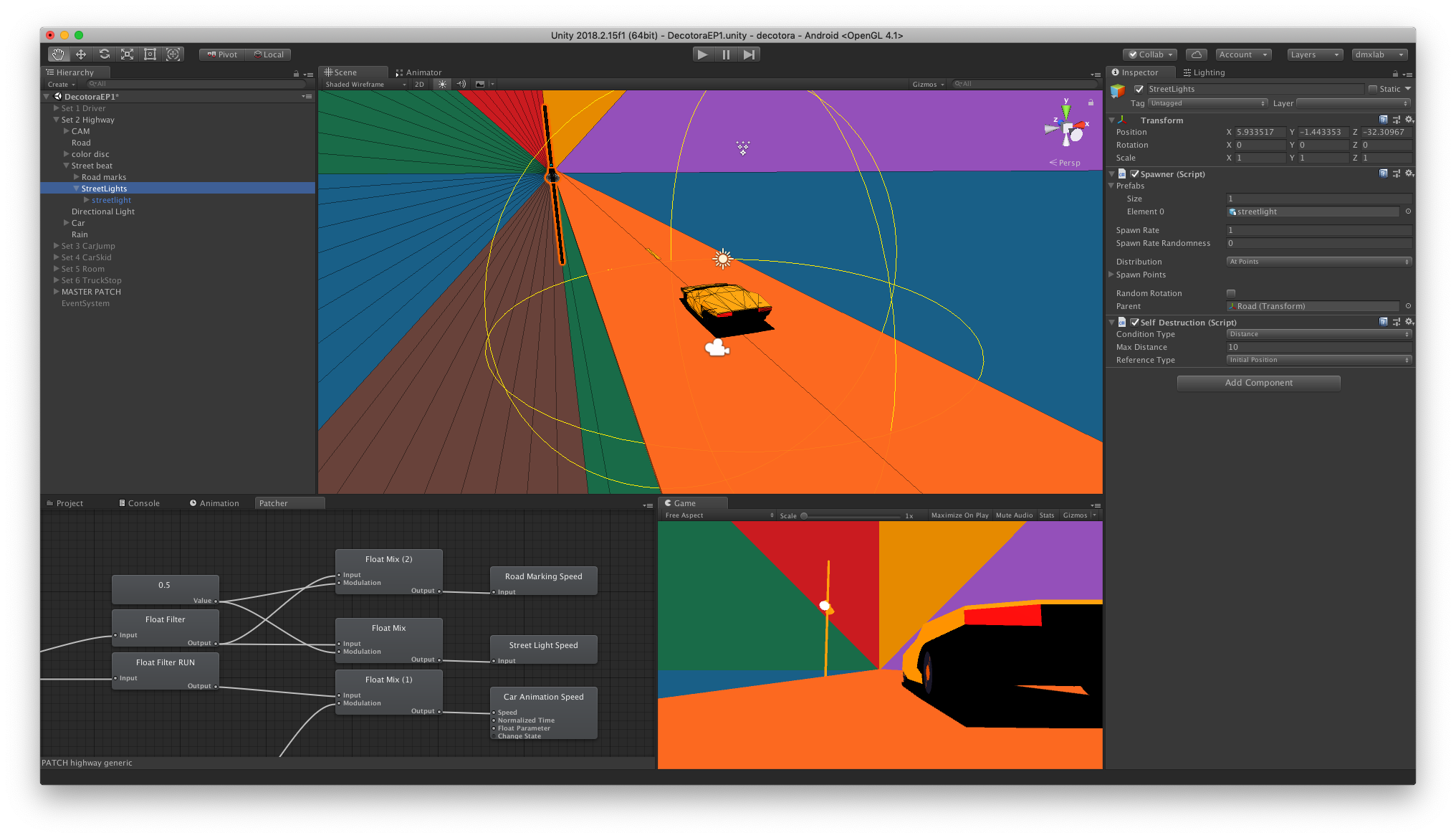The image size is (1456, 838).
Task: Select the Rotate tool
Action: tap(104, 54)
